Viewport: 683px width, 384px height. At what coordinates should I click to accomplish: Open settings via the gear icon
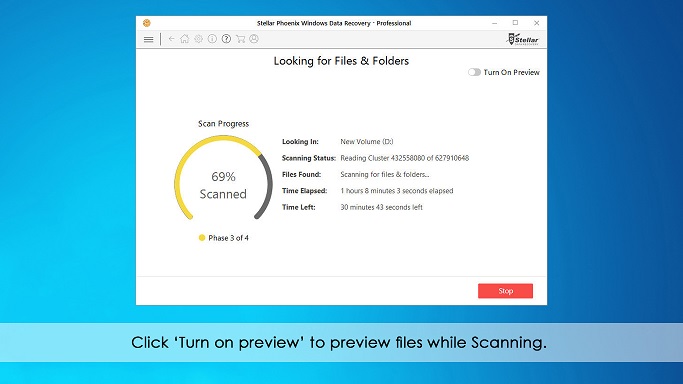point(199,39)
